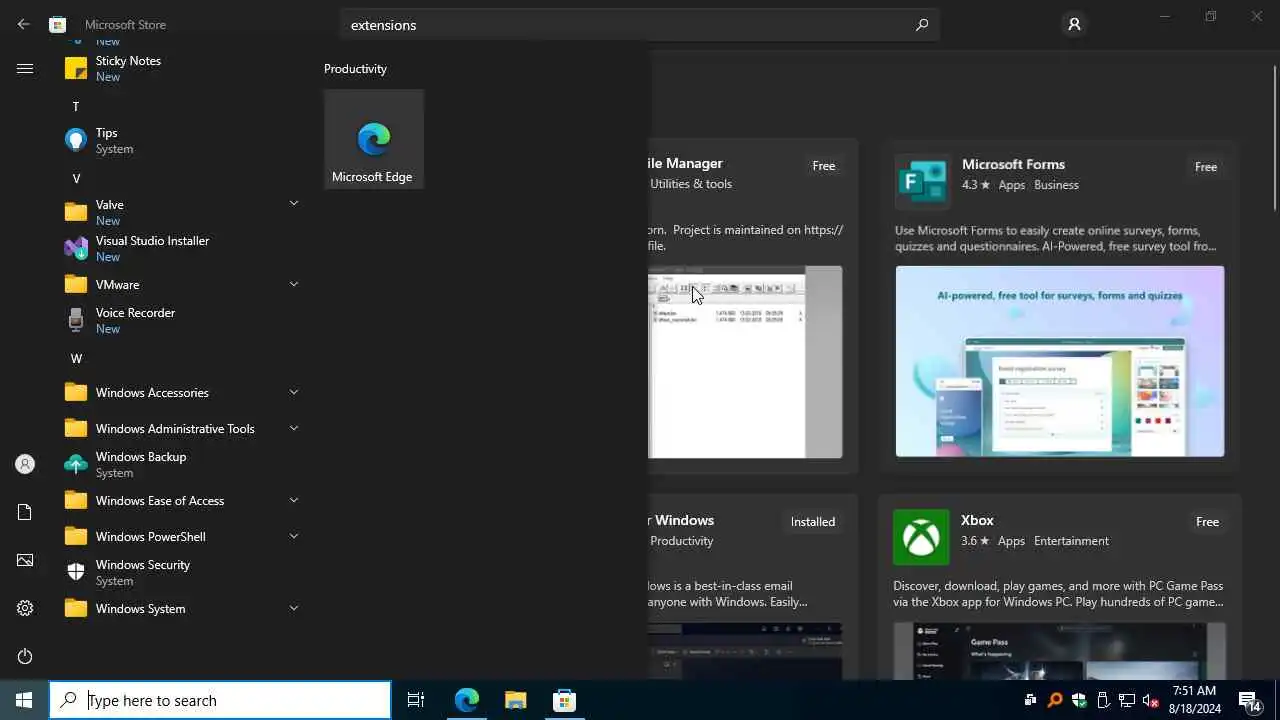Open the Xbox title link
Viewport: 1280px width, 720px height.
coord(977,520)
